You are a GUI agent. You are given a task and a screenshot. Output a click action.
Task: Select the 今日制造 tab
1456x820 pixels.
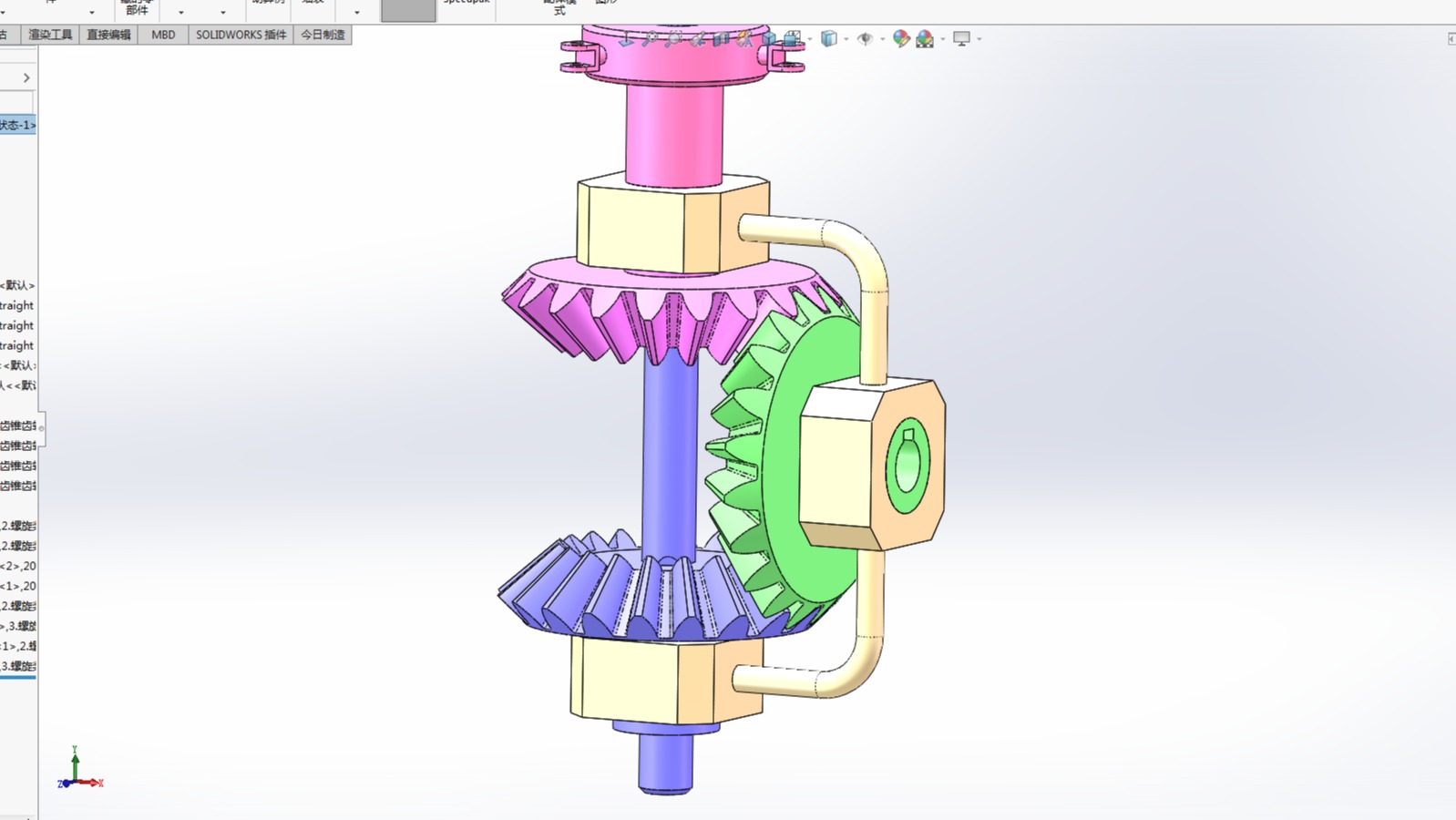click(323, 35)
